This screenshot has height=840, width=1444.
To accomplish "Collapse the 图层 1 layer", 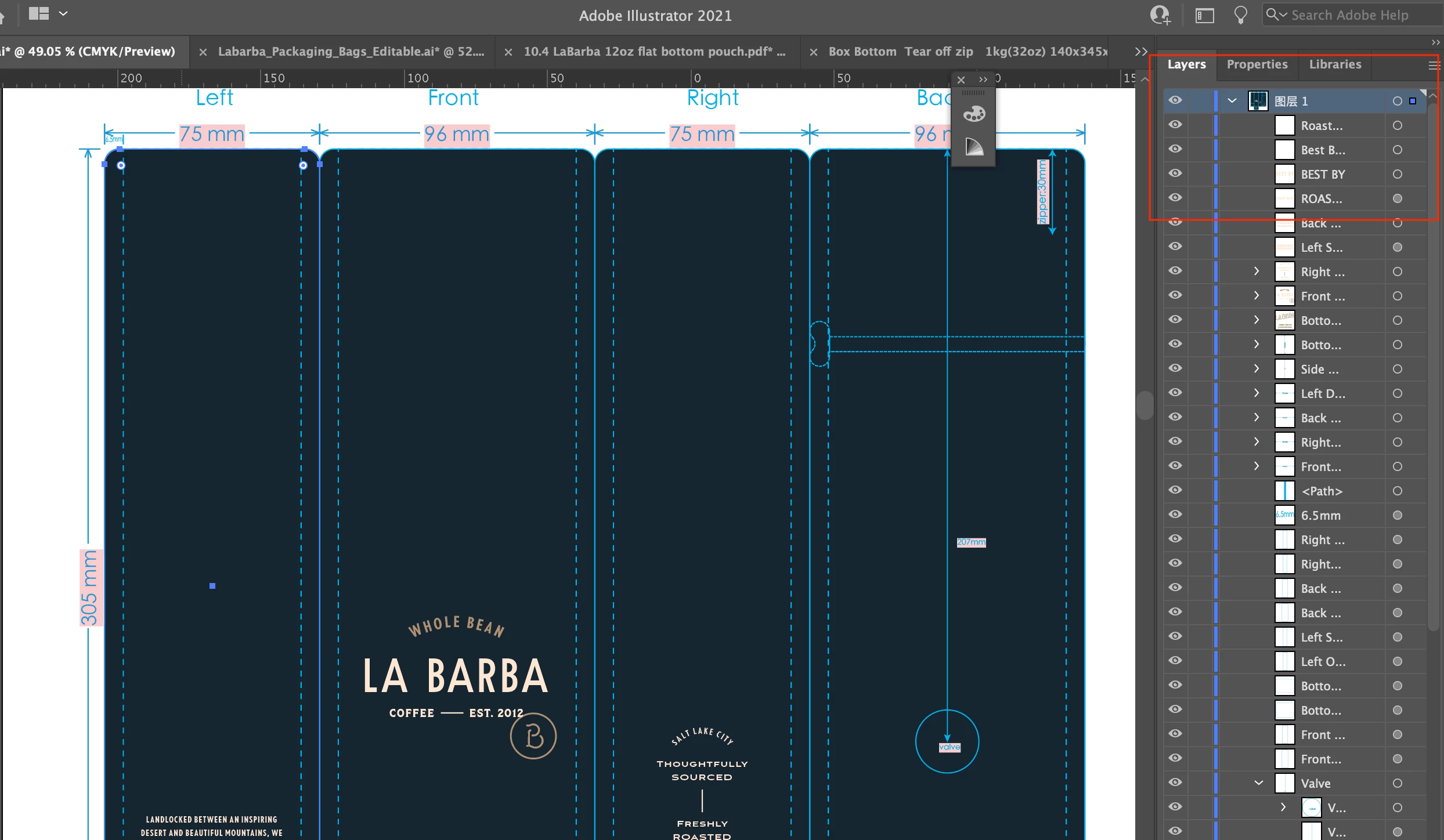I will (1232, 101).
